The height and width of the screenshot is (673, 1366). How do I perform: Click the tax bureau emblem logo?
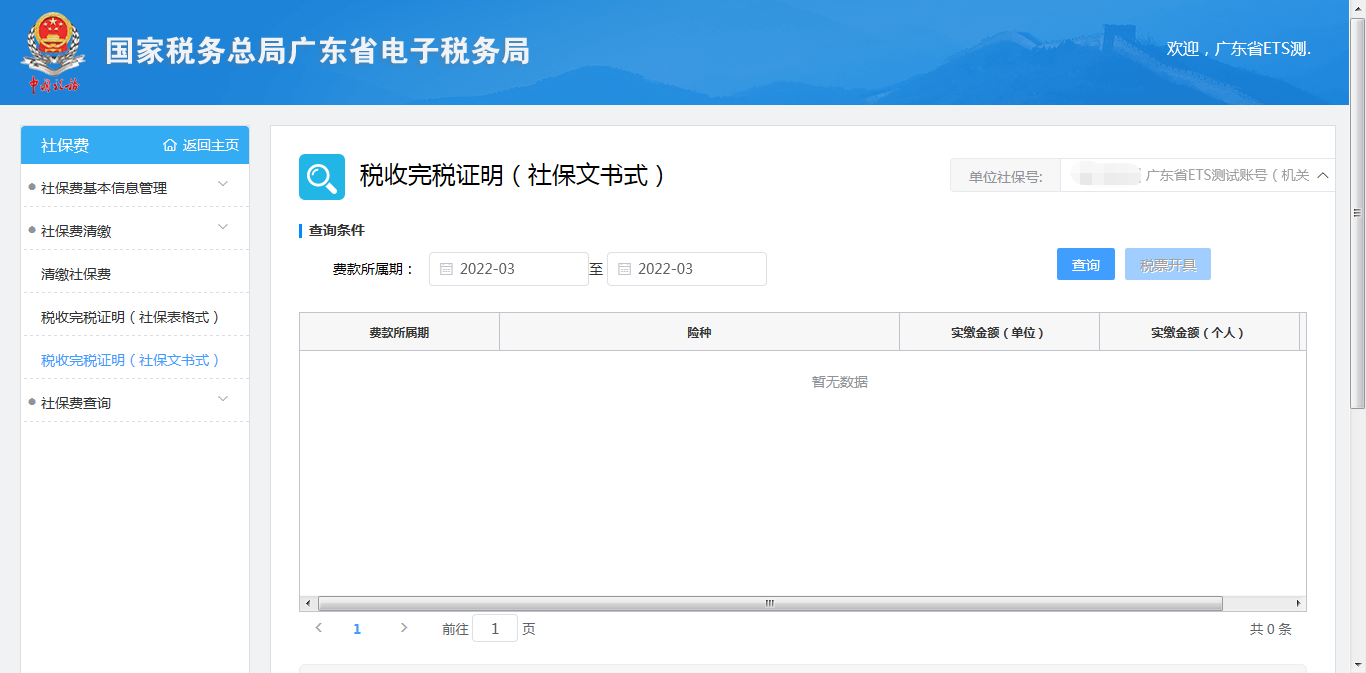(50, 52)
